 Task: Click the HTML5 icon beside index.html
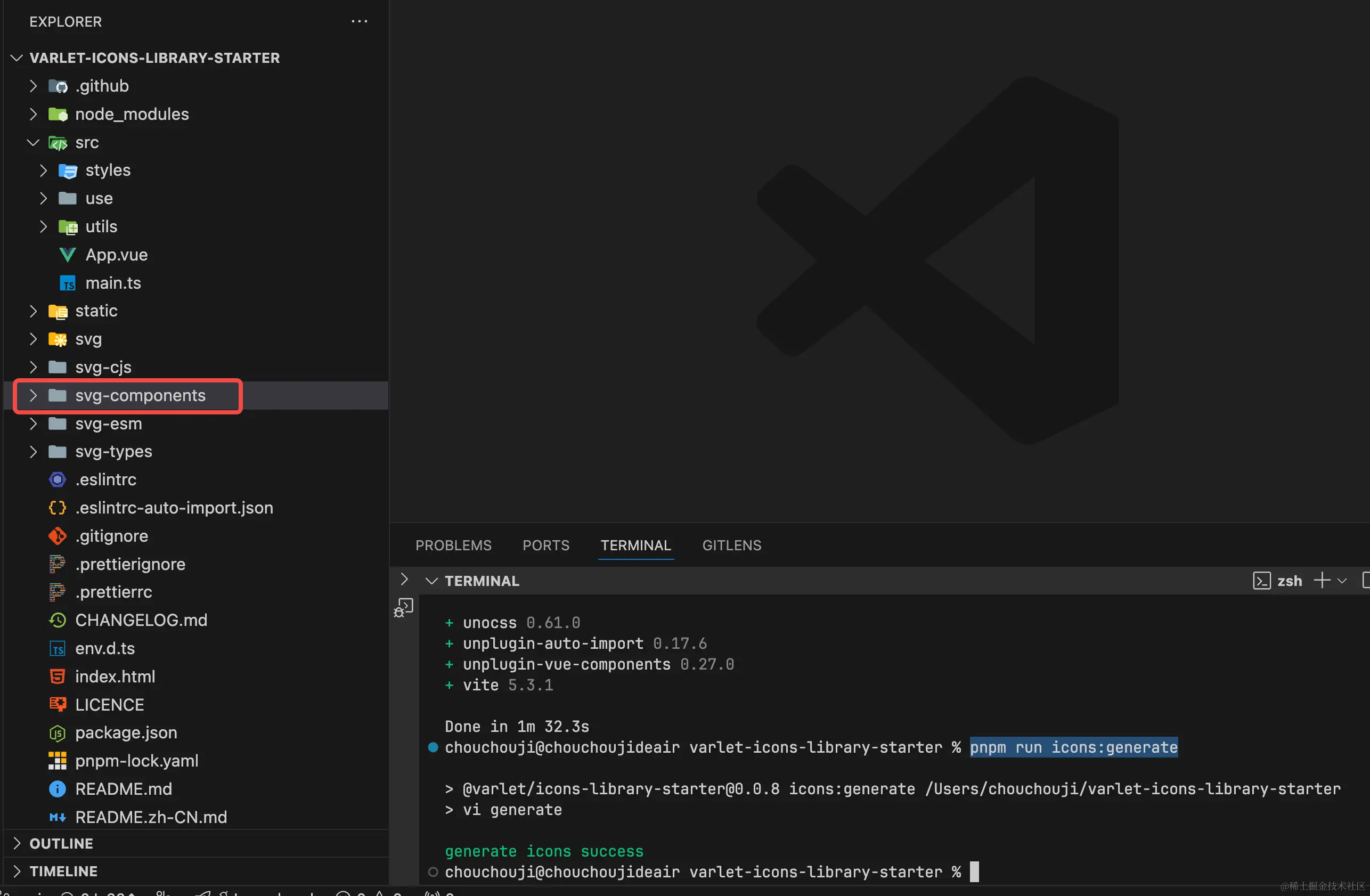coord(57,677)
